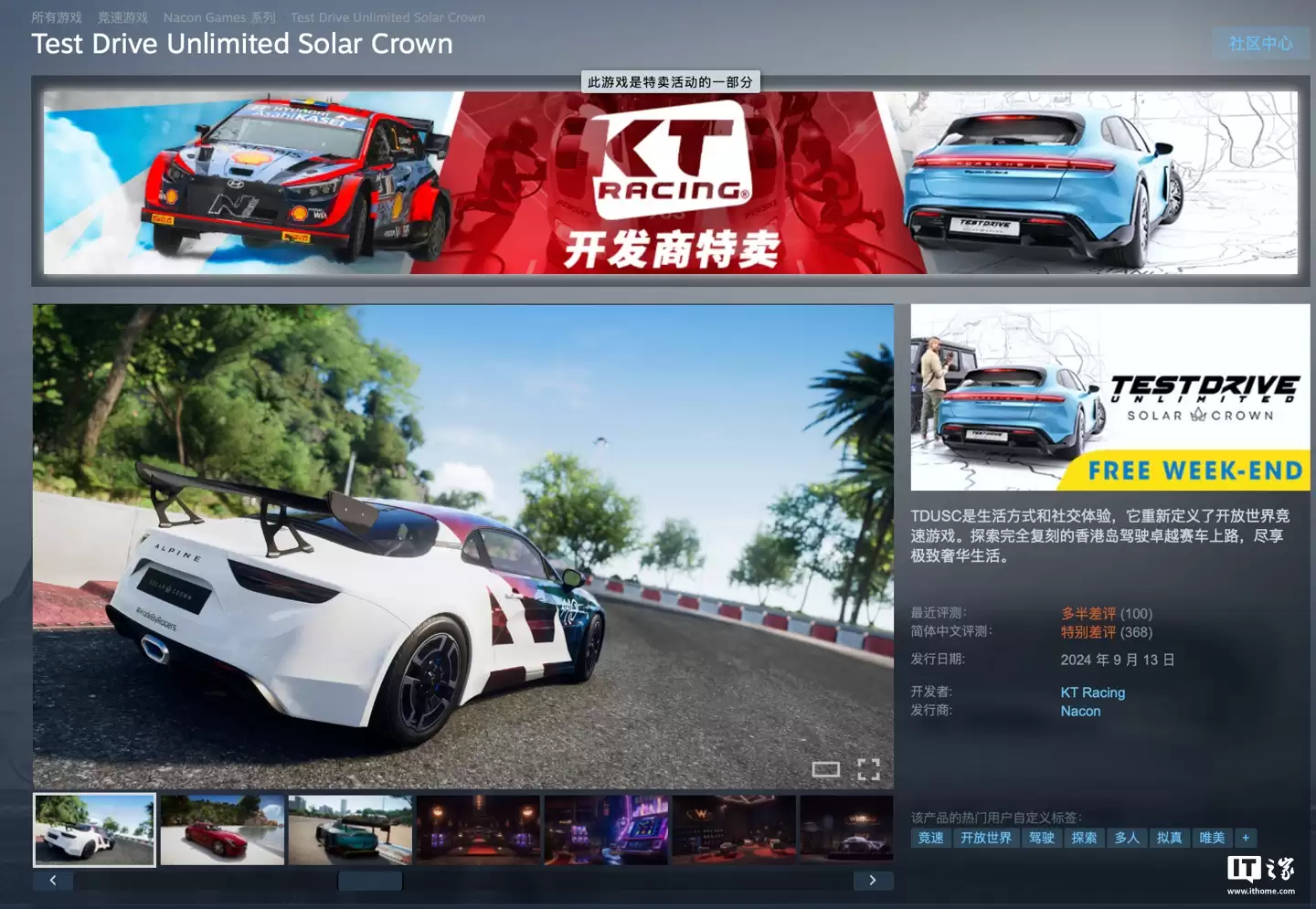1316x909 pixels.
Task: Select the 竞速 tag
Action: click(930, 838)
